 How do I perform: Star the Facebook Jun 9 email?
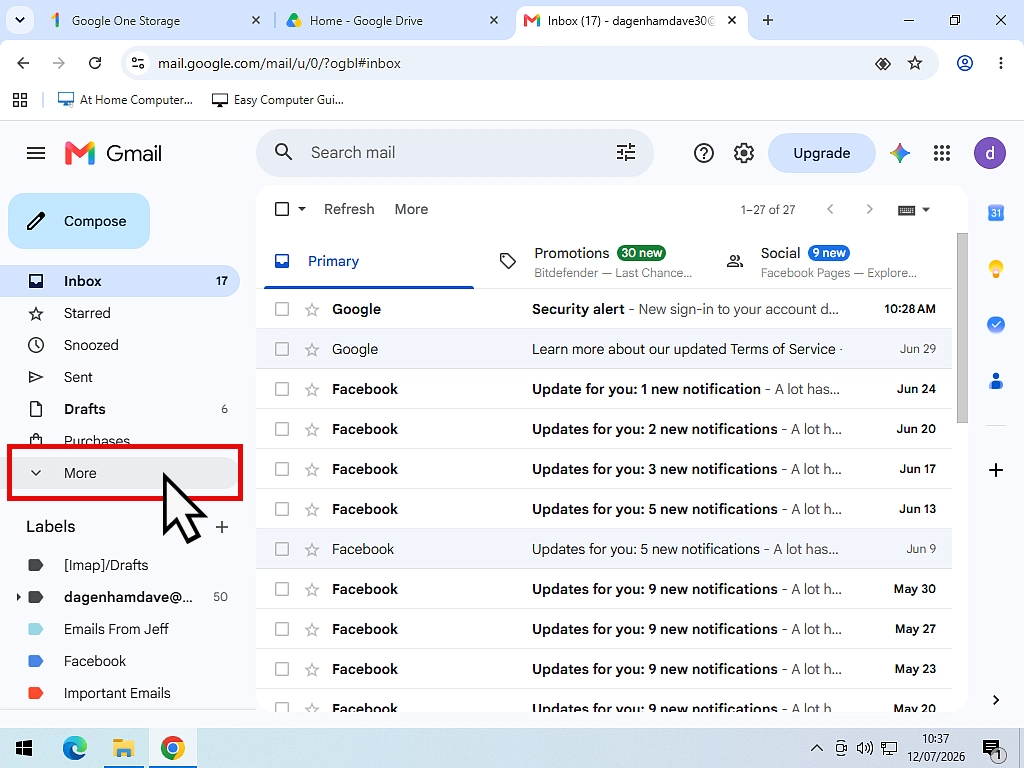pyautogui.click(x=312, y=550)
